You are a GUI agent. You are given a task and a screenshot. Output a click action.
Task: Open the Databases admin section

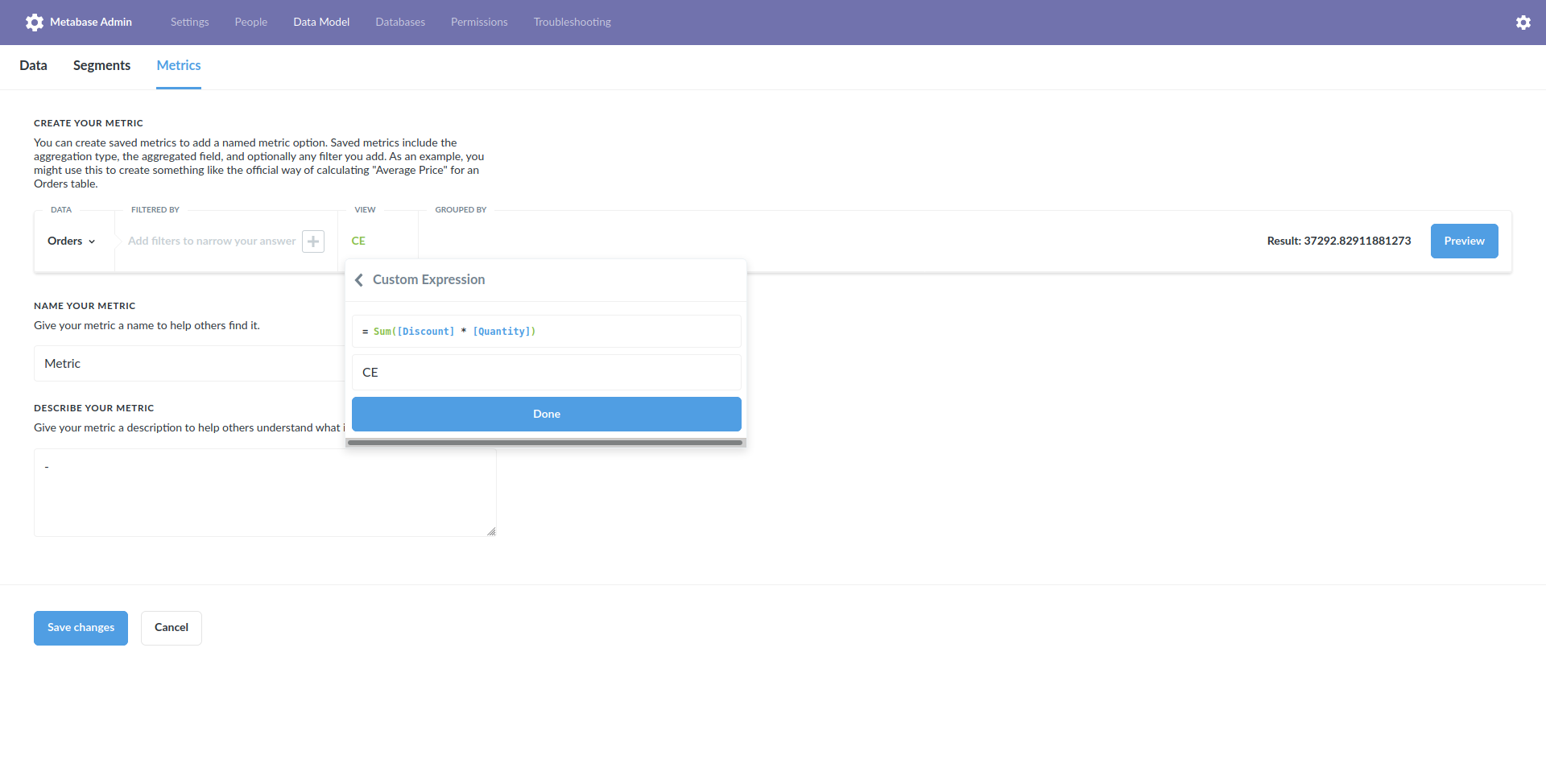click(x=400, y=23)
